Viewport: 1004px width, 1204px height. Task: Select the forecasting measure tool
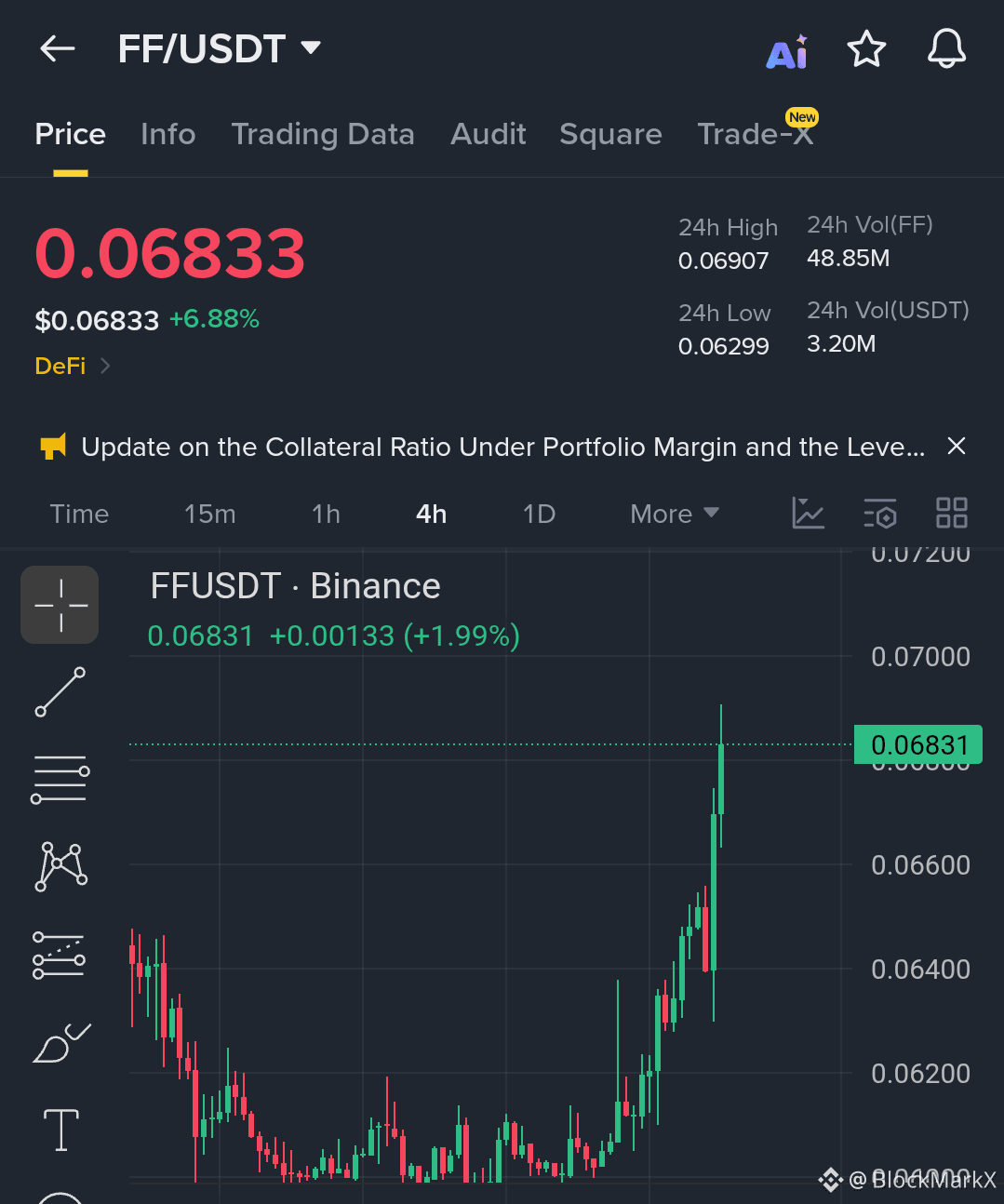(x=59, y=955)
